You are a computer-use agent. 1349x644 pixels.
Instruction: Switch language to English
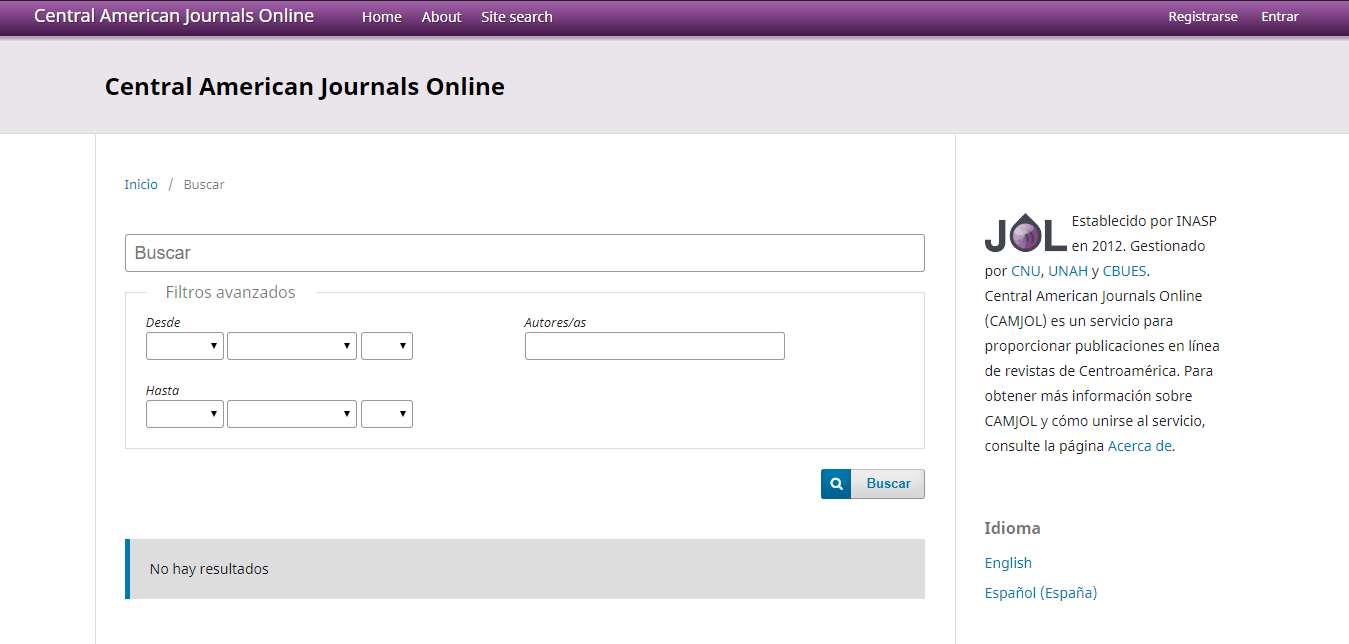click(x=1008, y=563)
